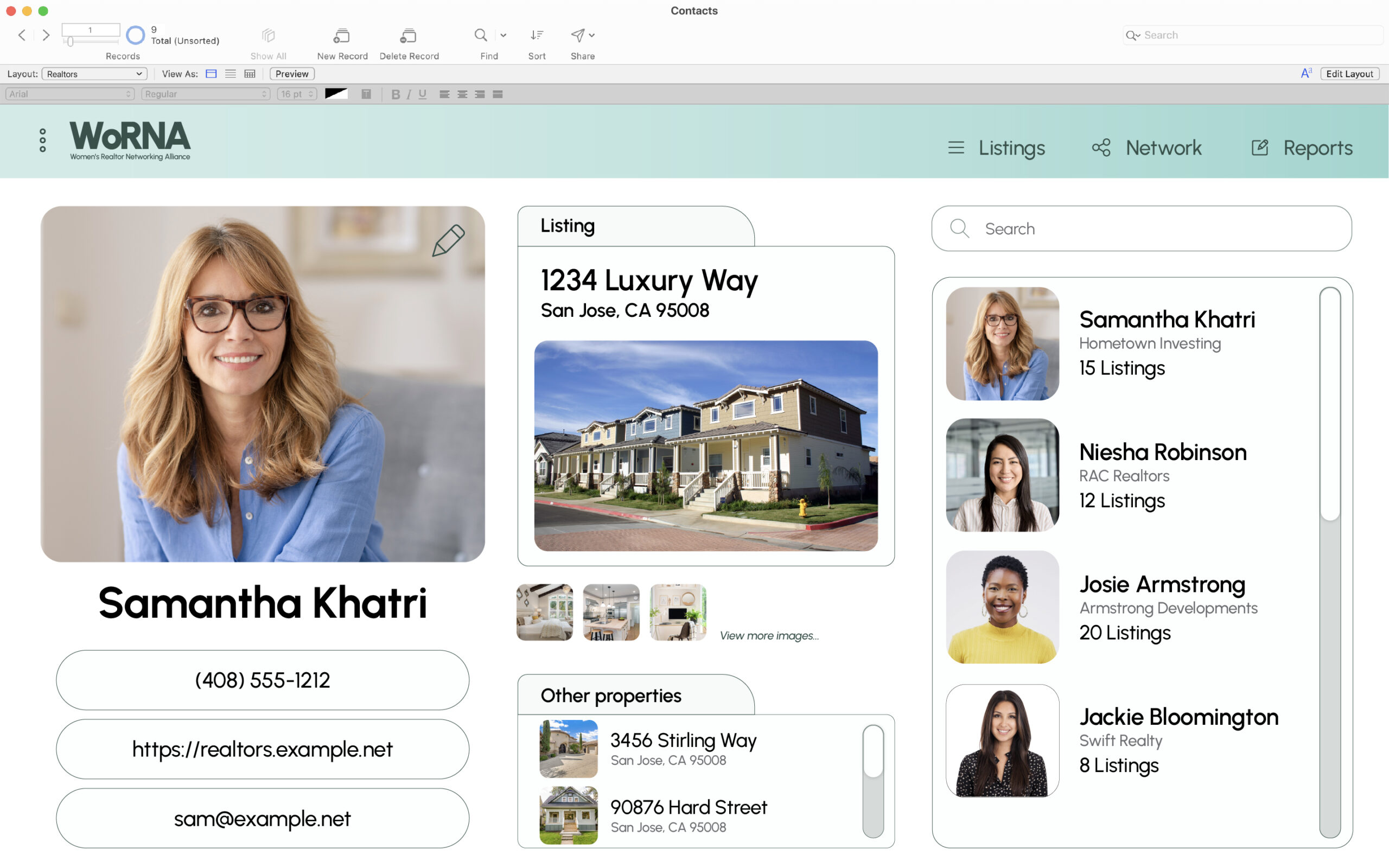This screenshot has width=1389, height=868.
Task: Create a New Record
Action: [x=341, y=36]
